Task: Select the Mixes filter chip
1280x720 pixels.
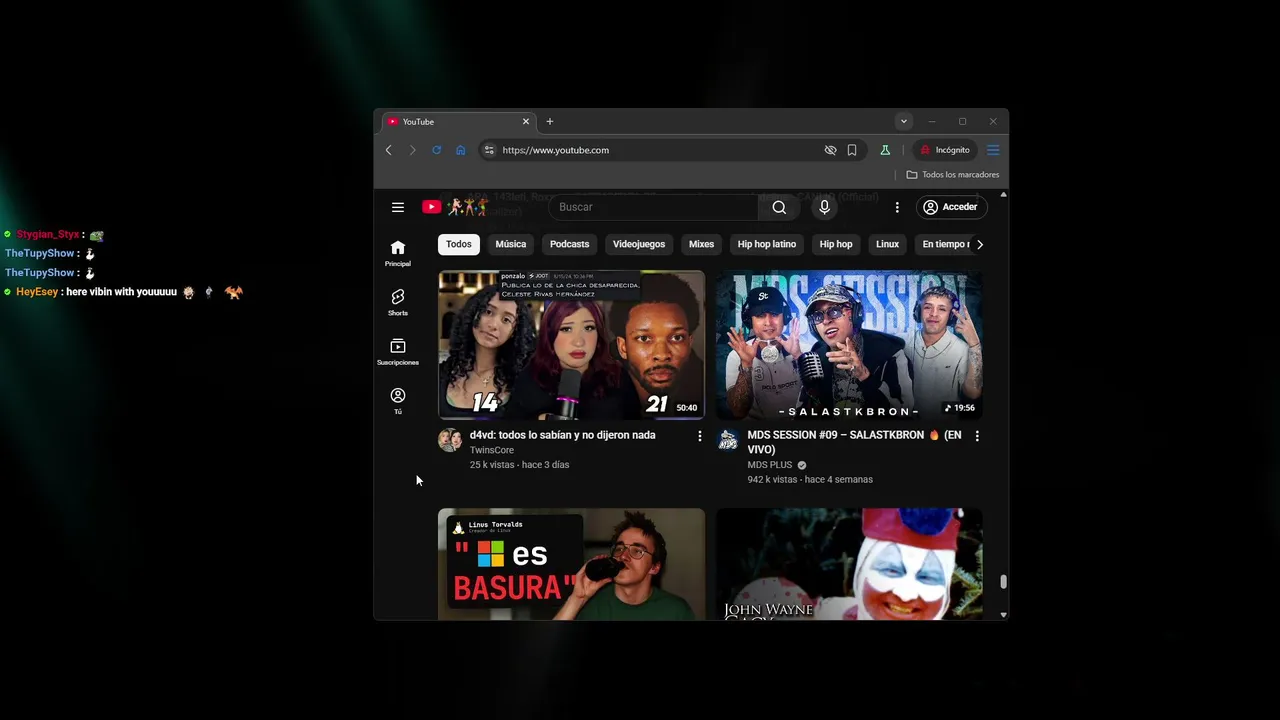Action: [702, 244]
